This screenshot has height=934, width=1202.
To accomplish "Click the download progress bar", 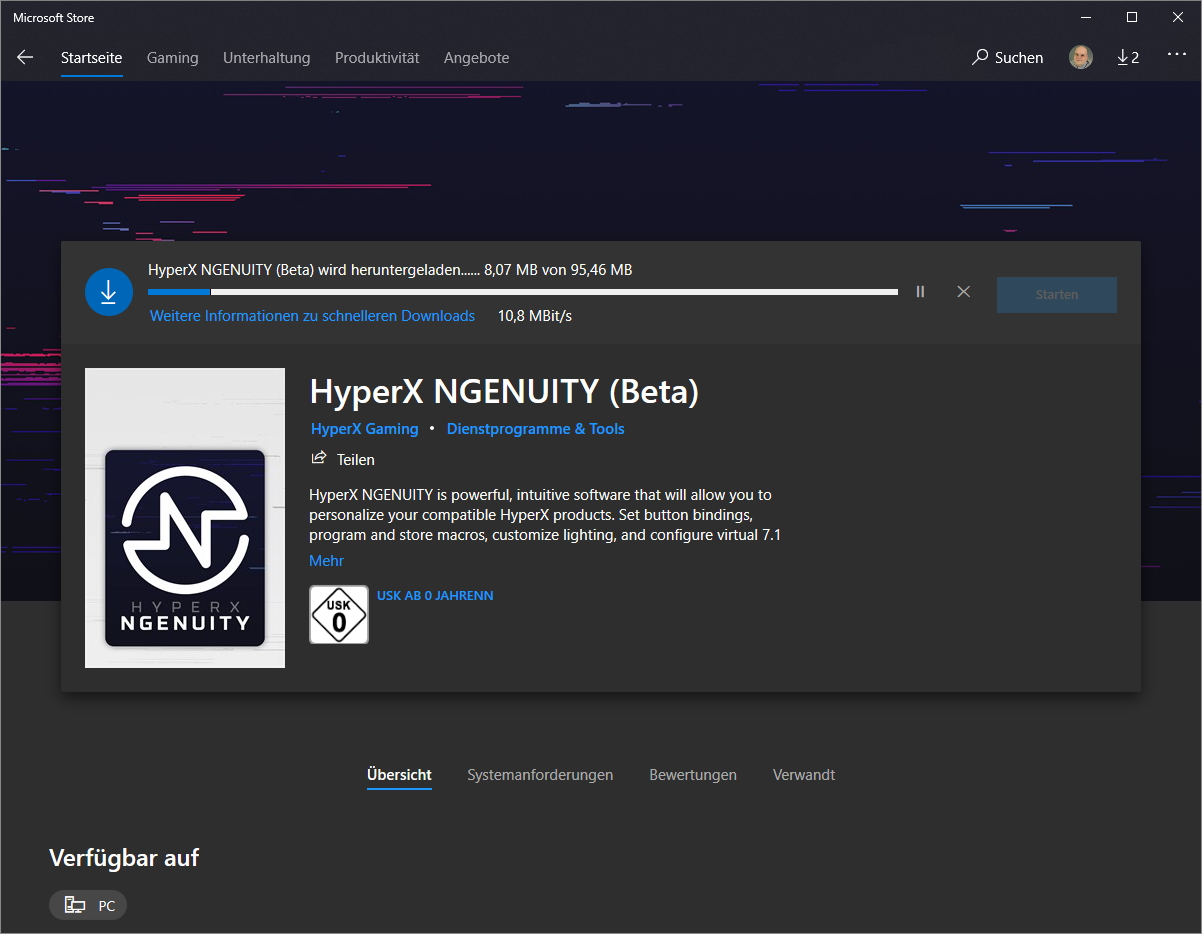I will point(523,292).
